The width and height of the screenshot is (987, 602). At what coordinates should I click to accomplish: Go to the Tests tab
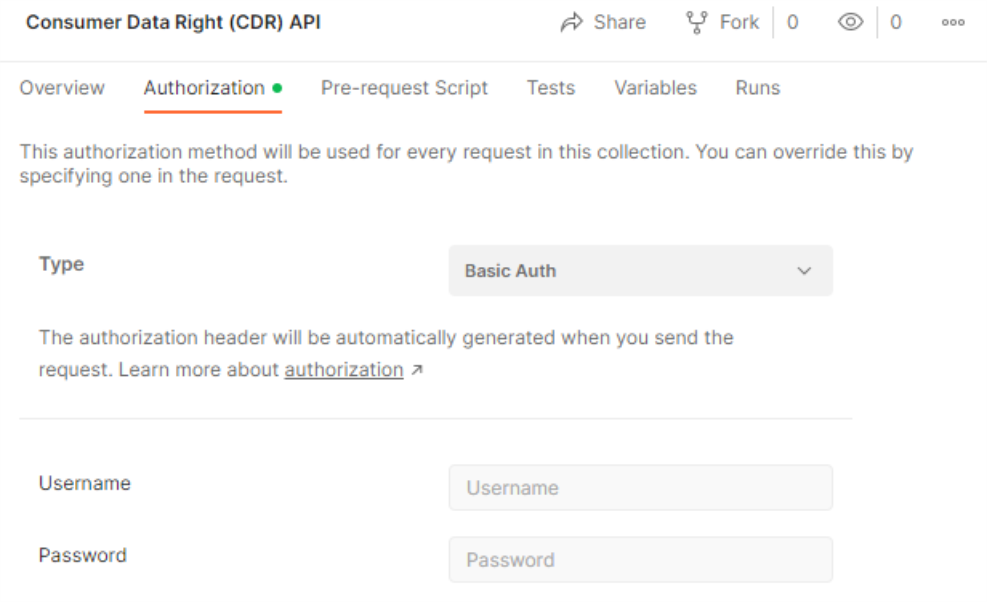551,88
